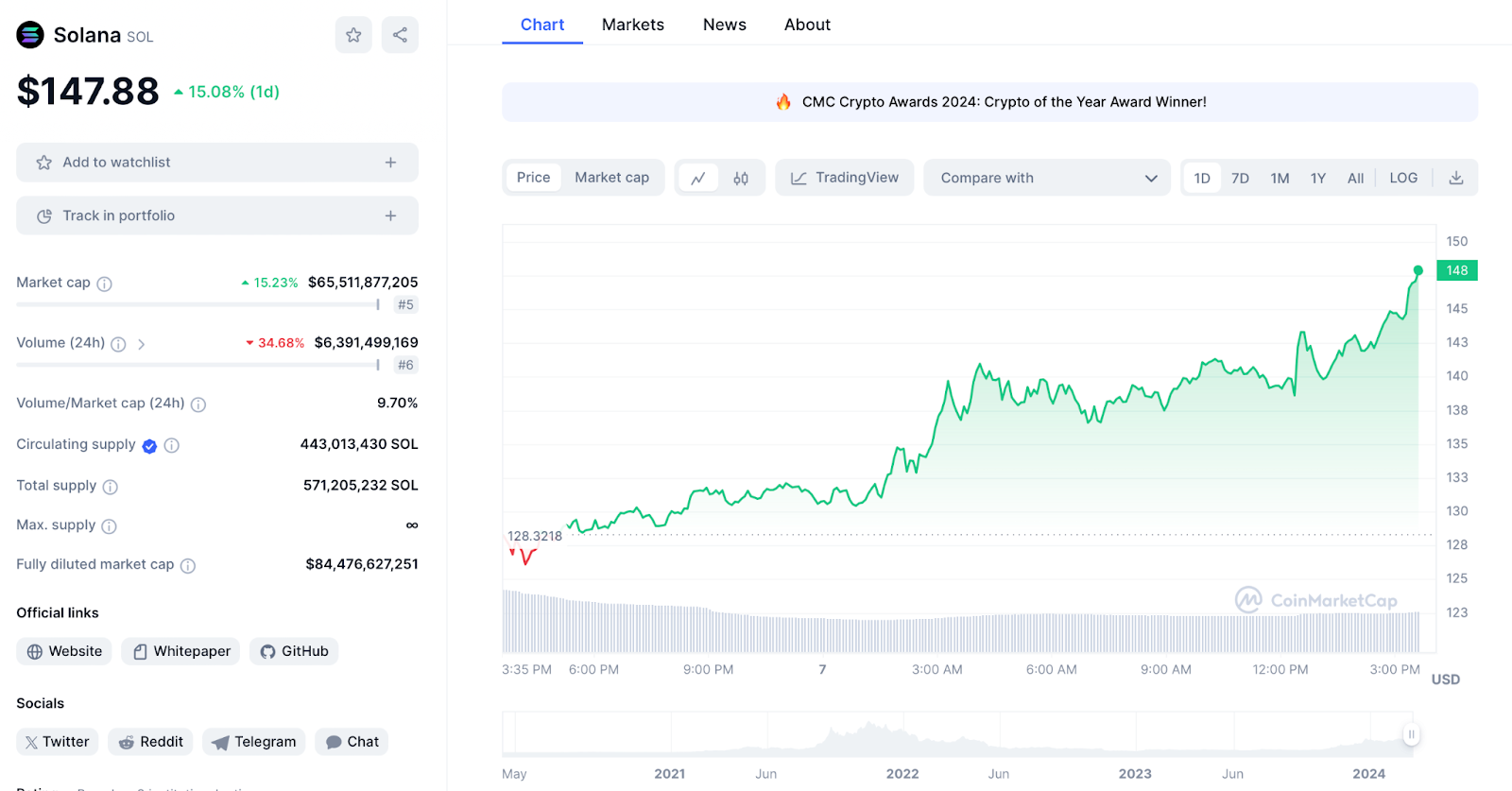Switch to line chart view icon
Viewport: 1512px width, 791px height.
[x=698, y=178]
